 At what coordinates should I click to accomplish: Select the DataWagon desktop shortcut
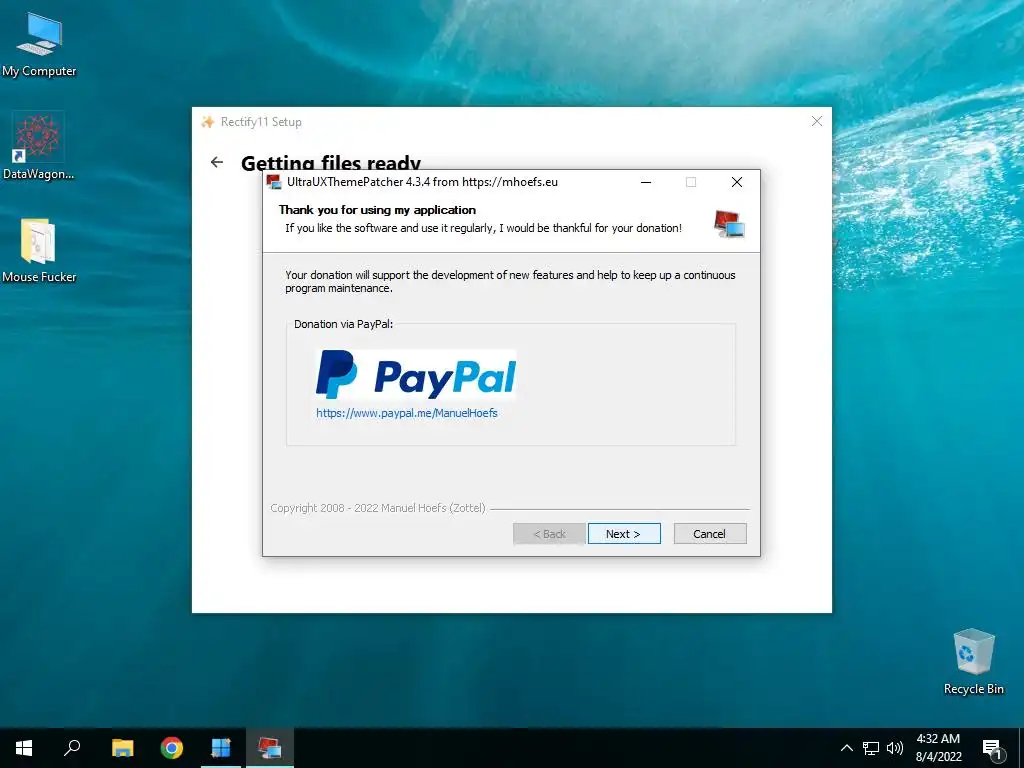[x=38, y=146]
